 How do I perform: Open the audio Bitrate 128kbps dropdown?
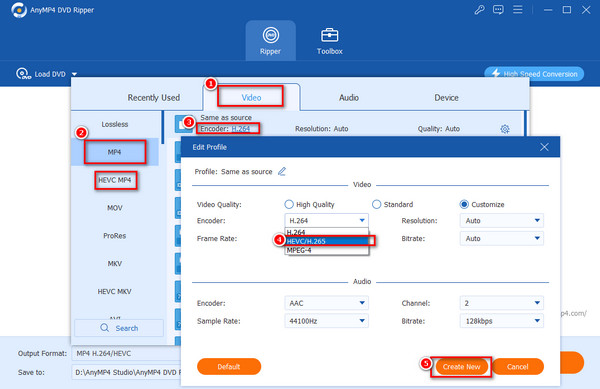pyautogui.click(x=501, y=321)
